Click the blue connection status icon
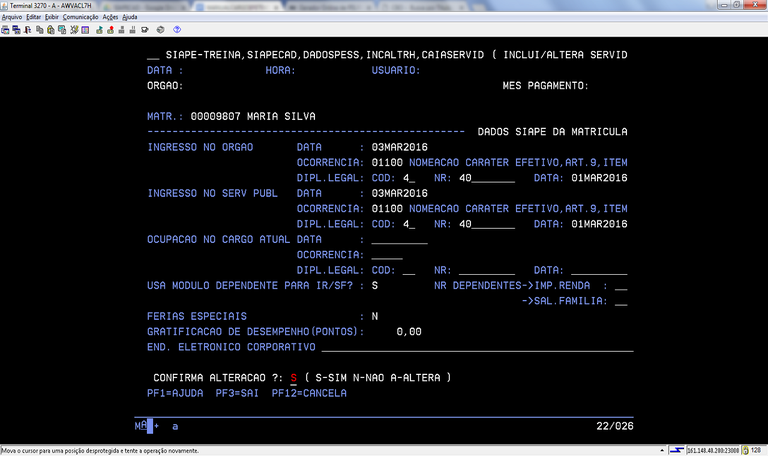The width and height of the screenshot is (768, 456). pyautogui.click(x=676, y=450)
